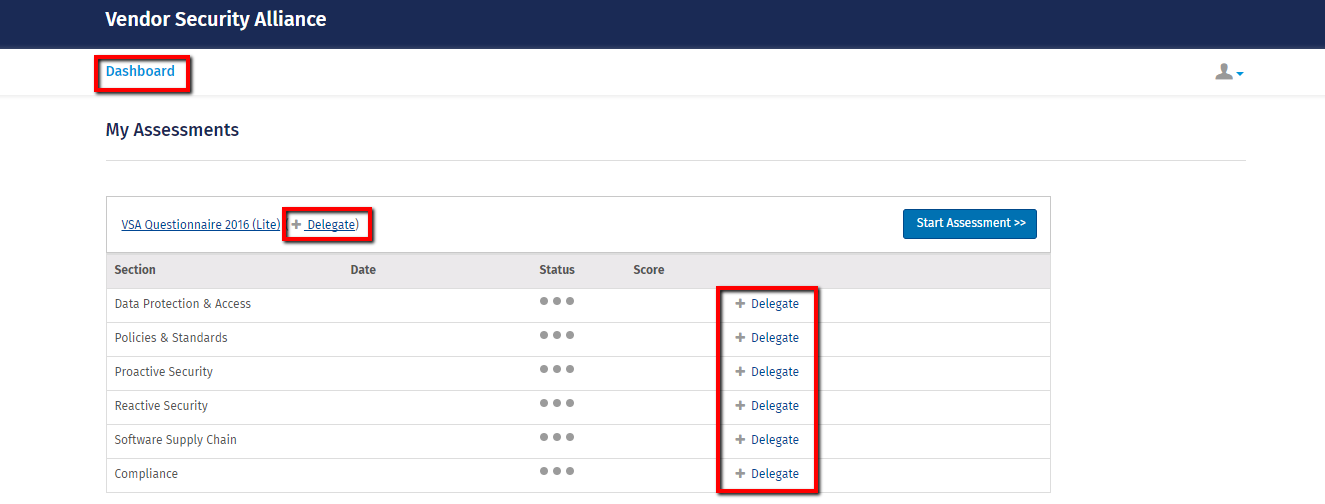1325x504 pixels.
Task: Click status dots for Policies & Standards
Action: (557, 335)
